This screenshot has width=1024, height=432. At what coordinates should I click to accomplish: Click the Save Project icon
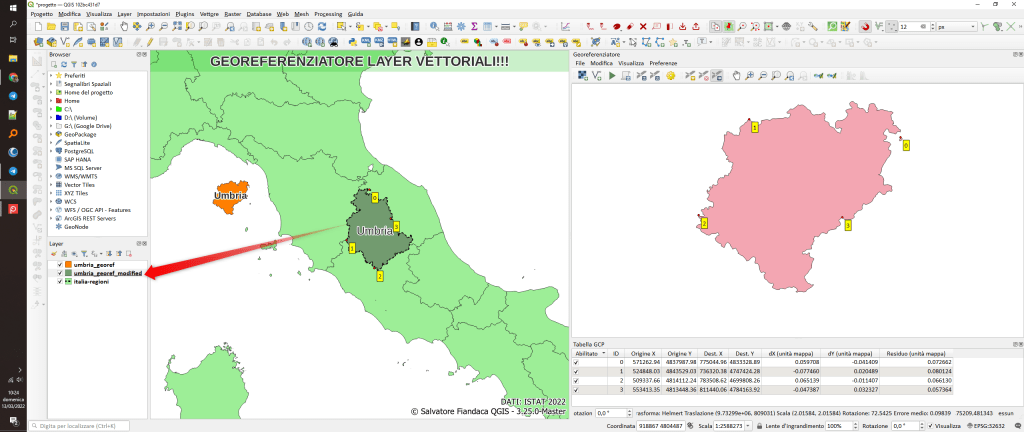(66, 27)
